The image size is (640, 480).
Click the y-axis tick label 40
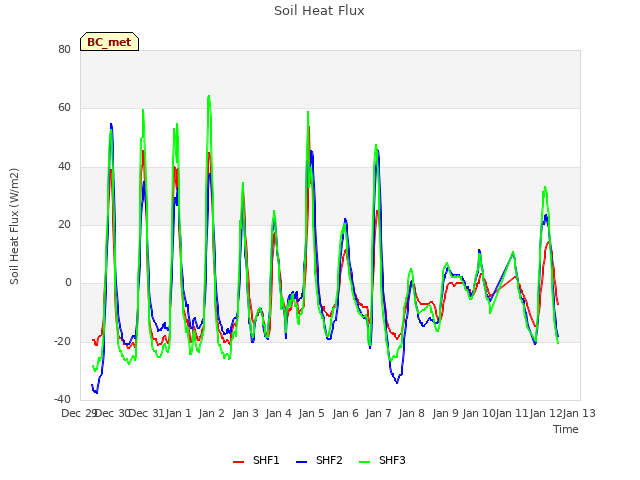(x=64, y=166)
